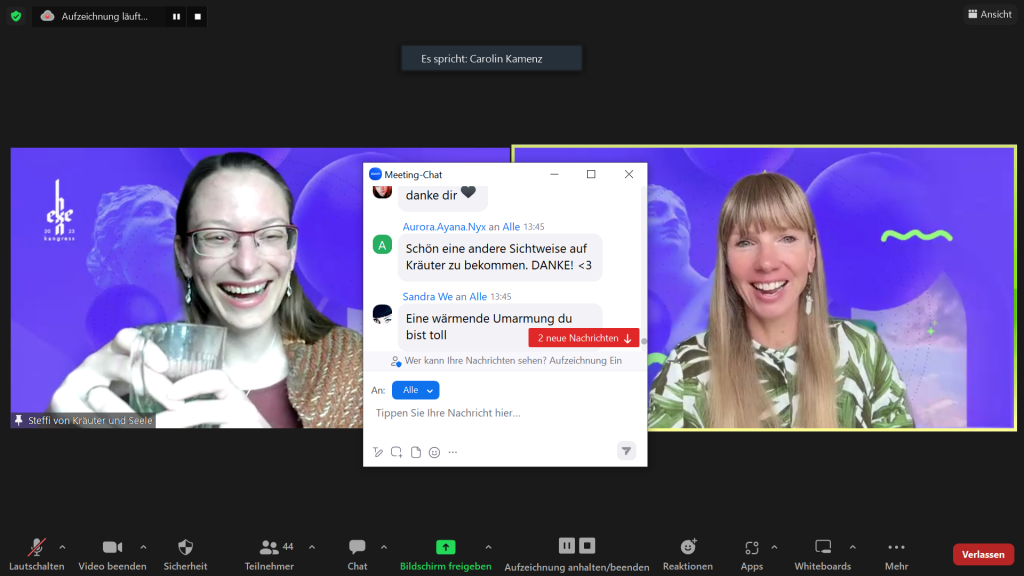The image size is (1024, 576).
Task: Open the Alle recipient dropdown in chat
Action: coord(415,390)
